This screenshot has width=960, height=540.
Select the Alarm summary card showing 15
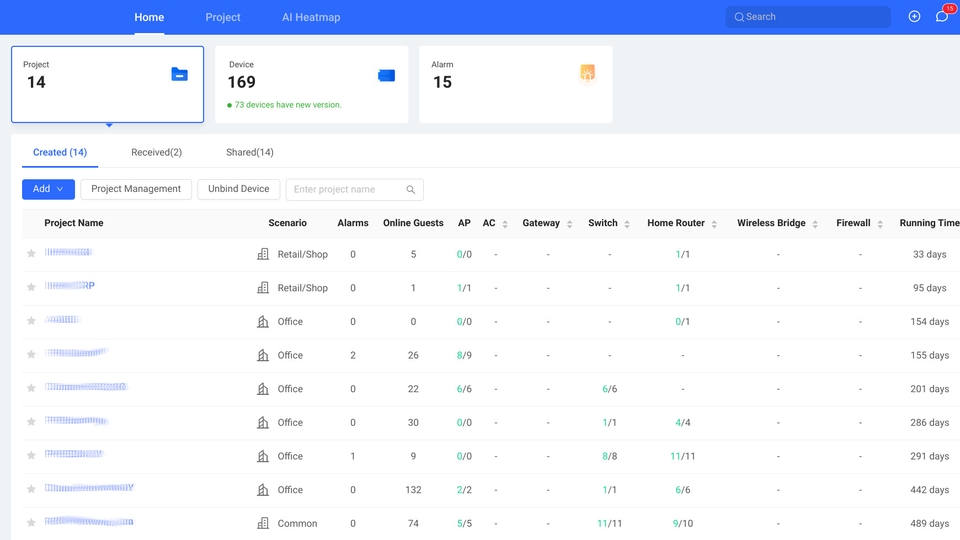[516, 84]
